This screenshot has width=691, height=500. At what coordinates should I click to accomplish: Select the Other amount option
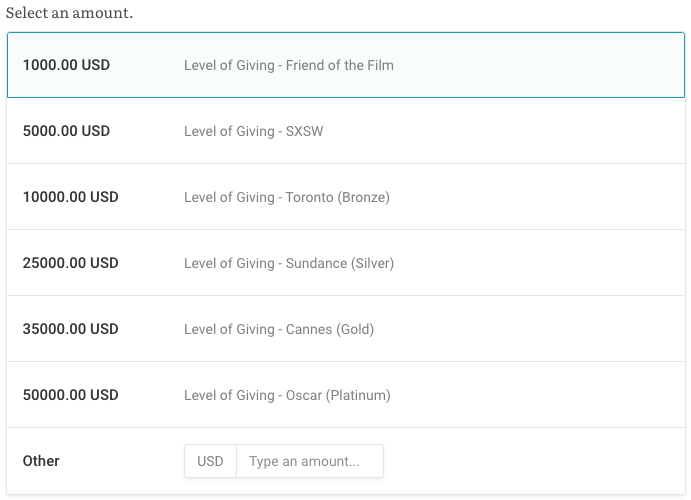[41, 461]
